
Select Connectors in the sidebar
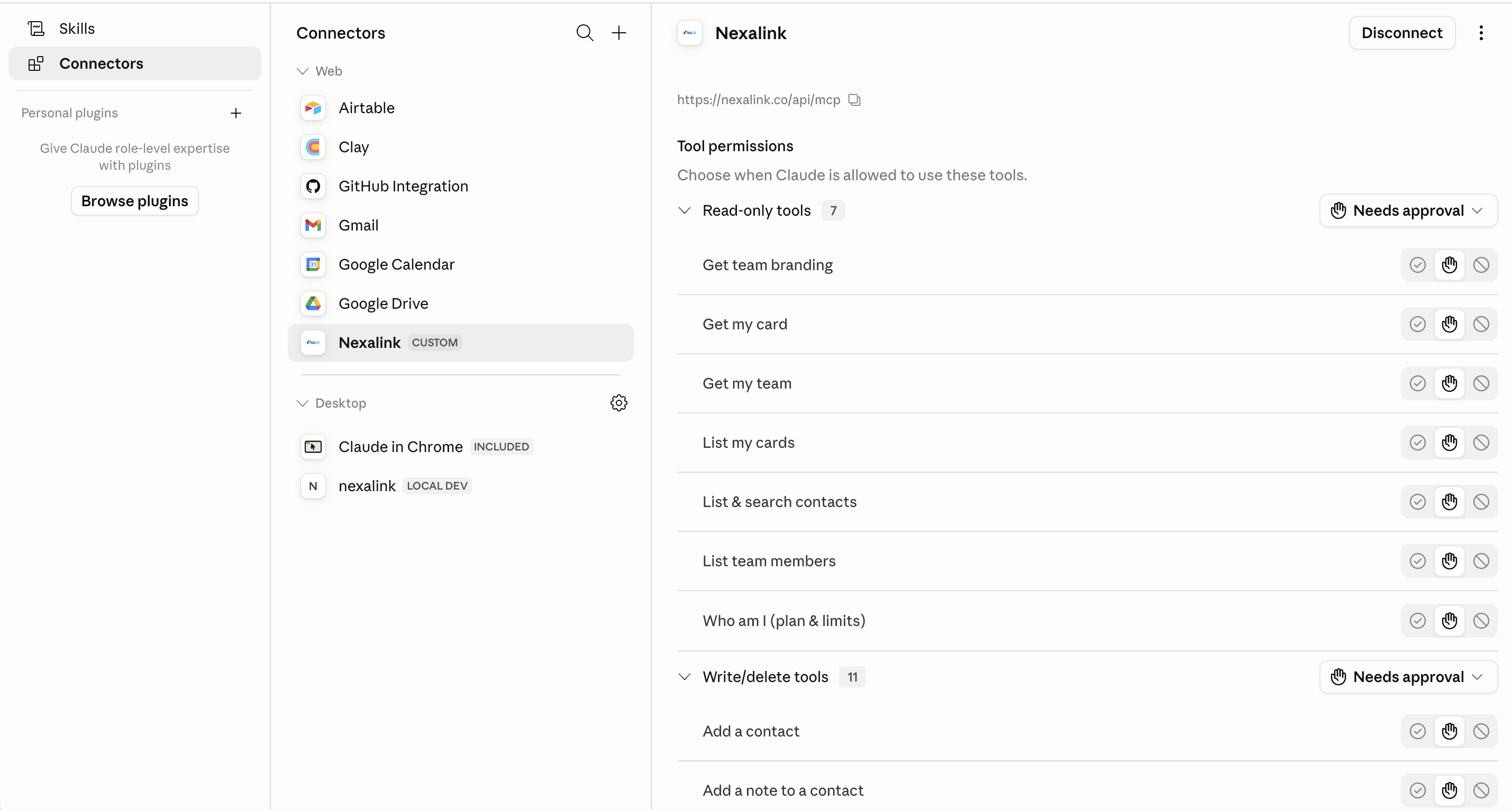[x=135, y=63]
